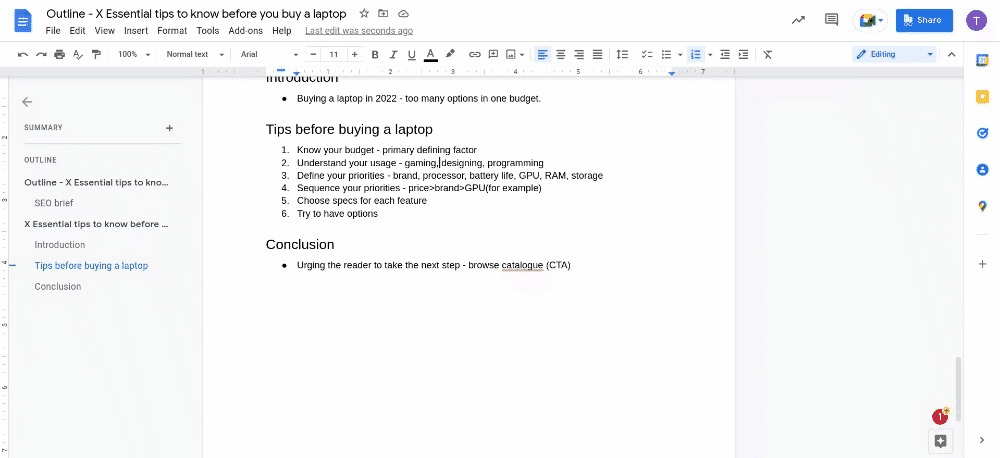
Task: Increase font size with plus button
Action: tap(355, 55)
